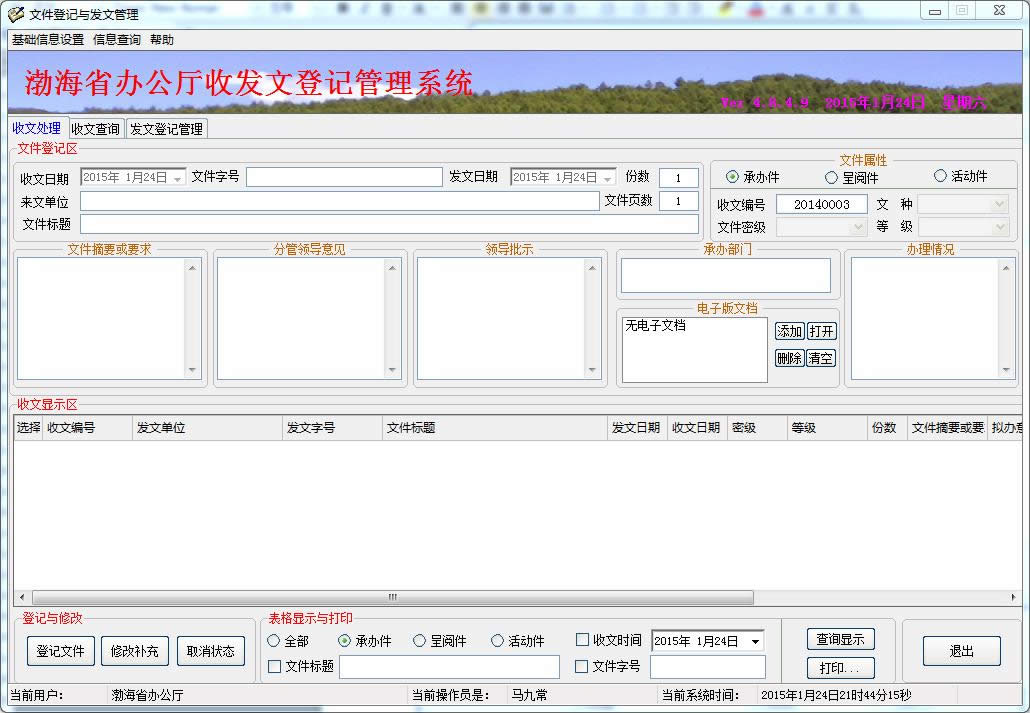Check the 文件字号 filter checkbox

coord(582,666)
